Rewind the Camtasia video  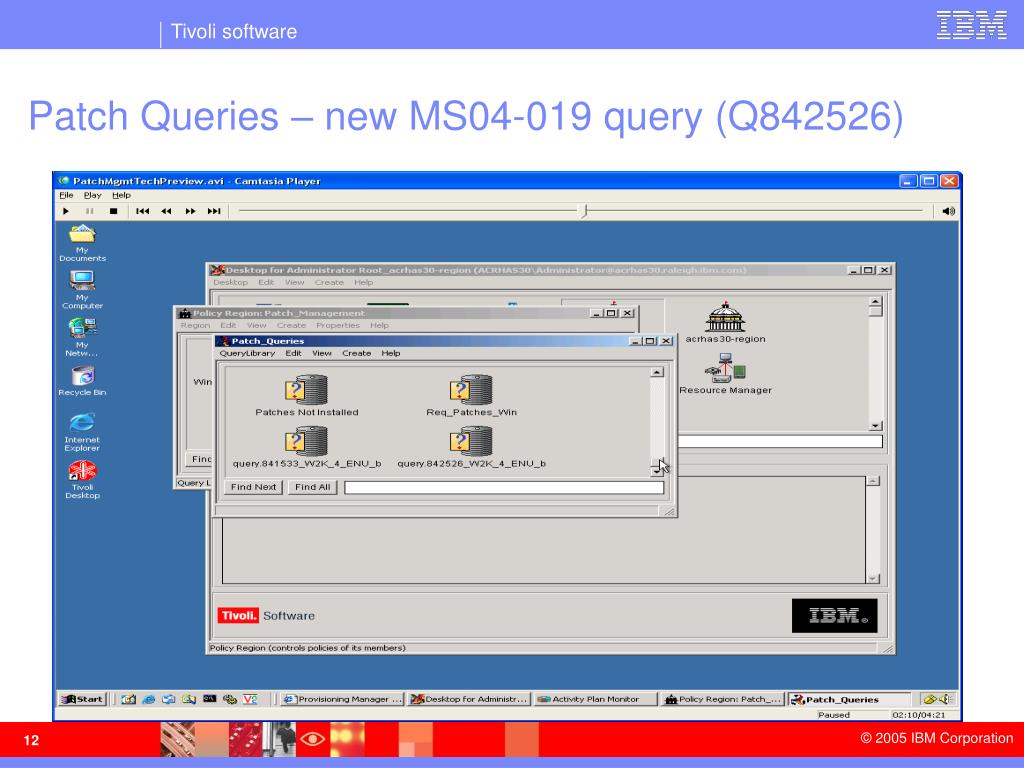pos(167,211)
